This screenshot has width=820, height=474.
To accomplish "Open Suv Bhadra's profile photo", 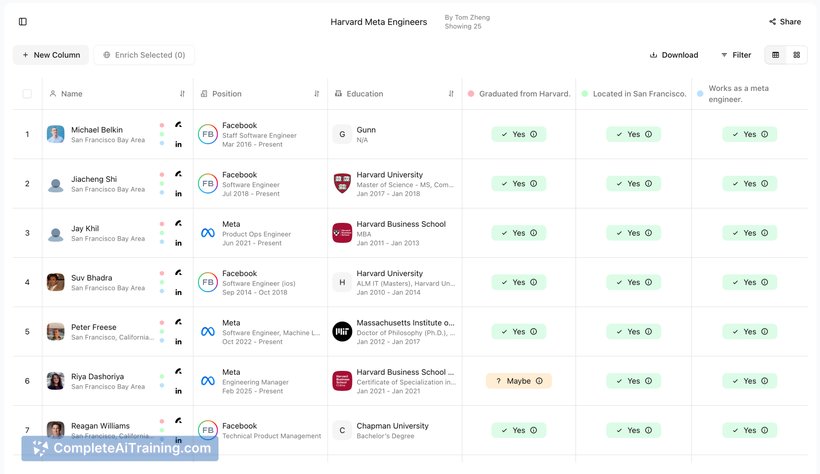I will 55,282.
